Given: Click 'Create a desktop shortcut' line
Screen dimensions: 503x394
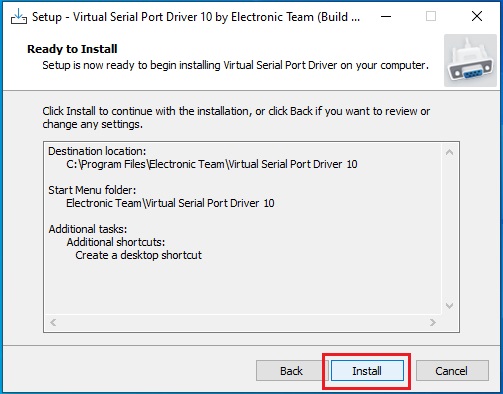Looking at the screenshot, I should click(138, 255).
